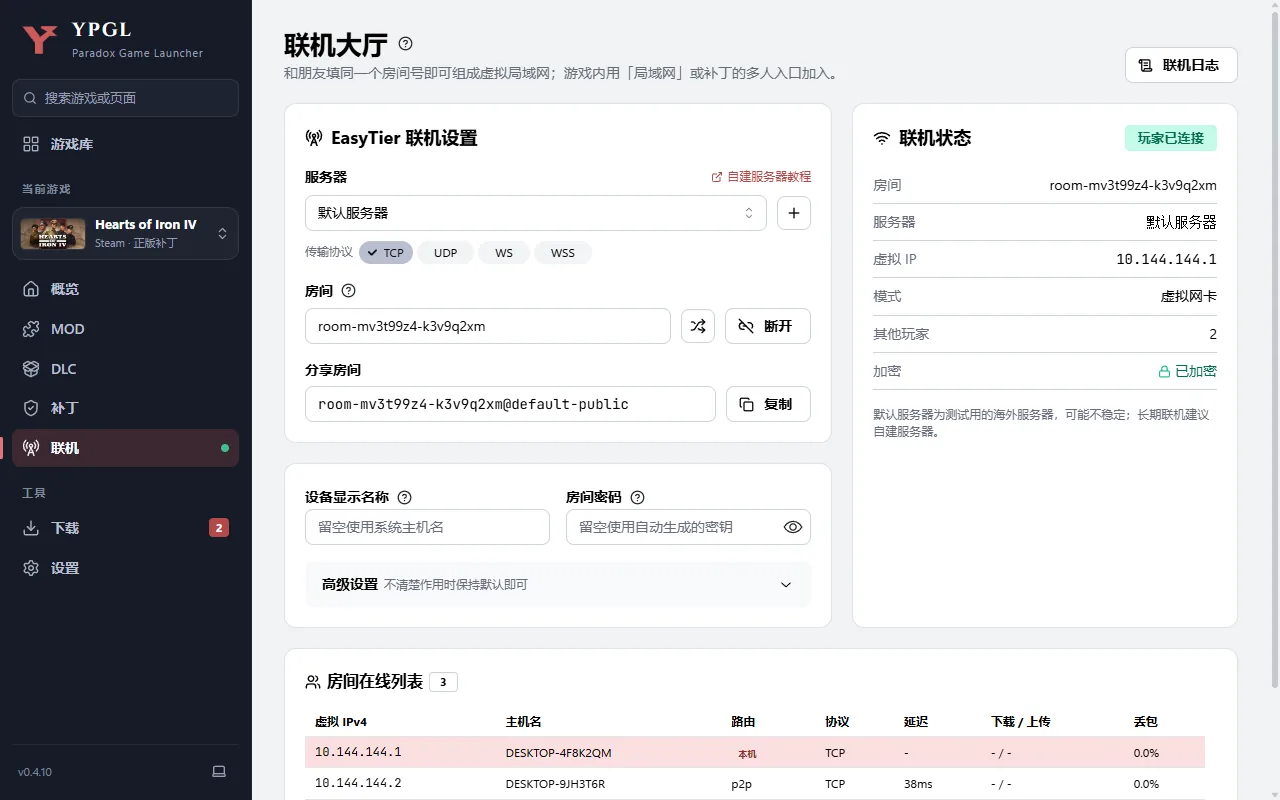This screenshot has width=1280, height=800.
Task: Open the DLC page
Action: click(125, 369)
